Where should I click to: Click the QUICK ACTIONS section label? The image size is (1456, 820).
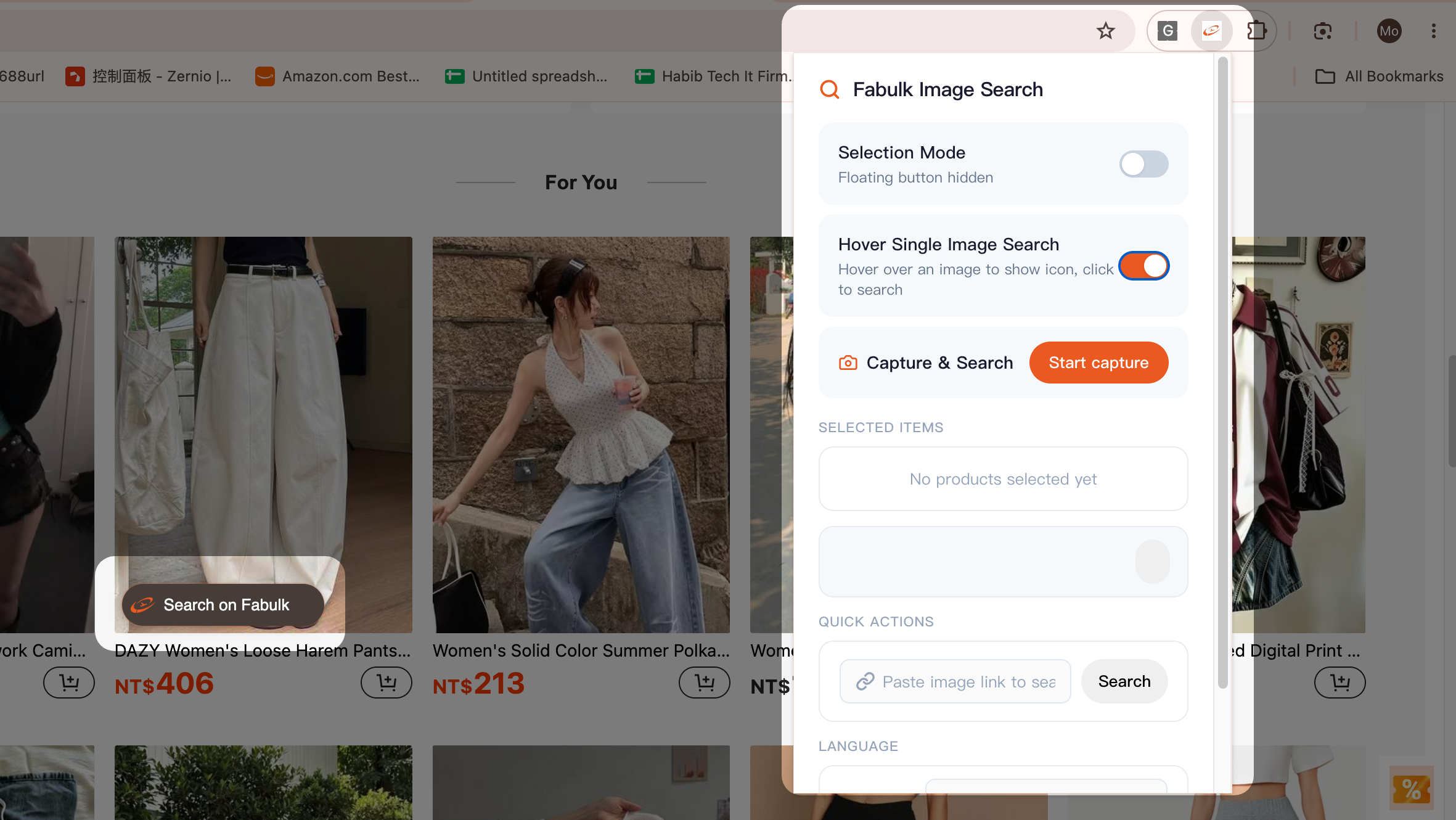876,621
